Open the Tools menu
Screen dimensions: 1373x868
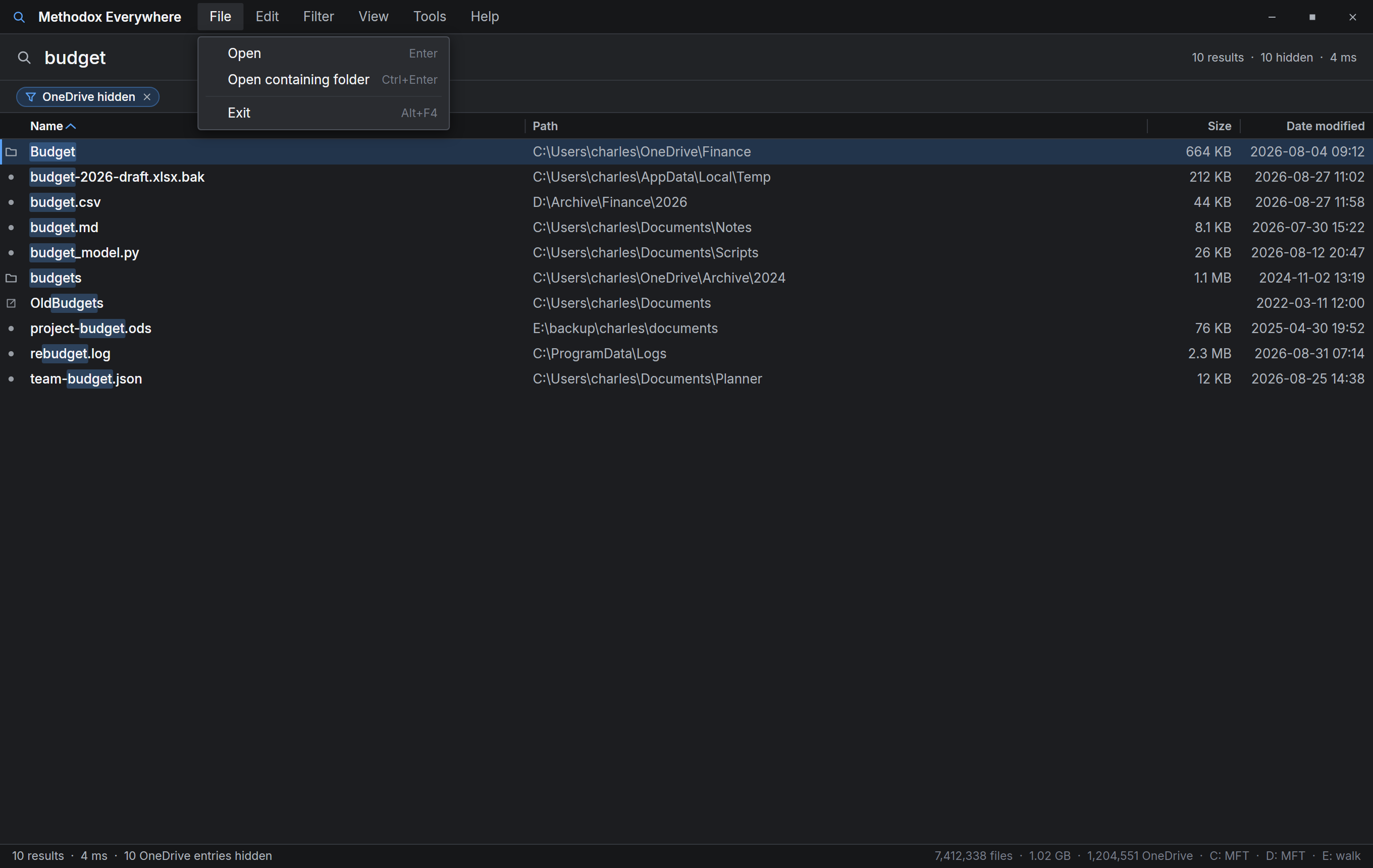click(x=430, y=17)
